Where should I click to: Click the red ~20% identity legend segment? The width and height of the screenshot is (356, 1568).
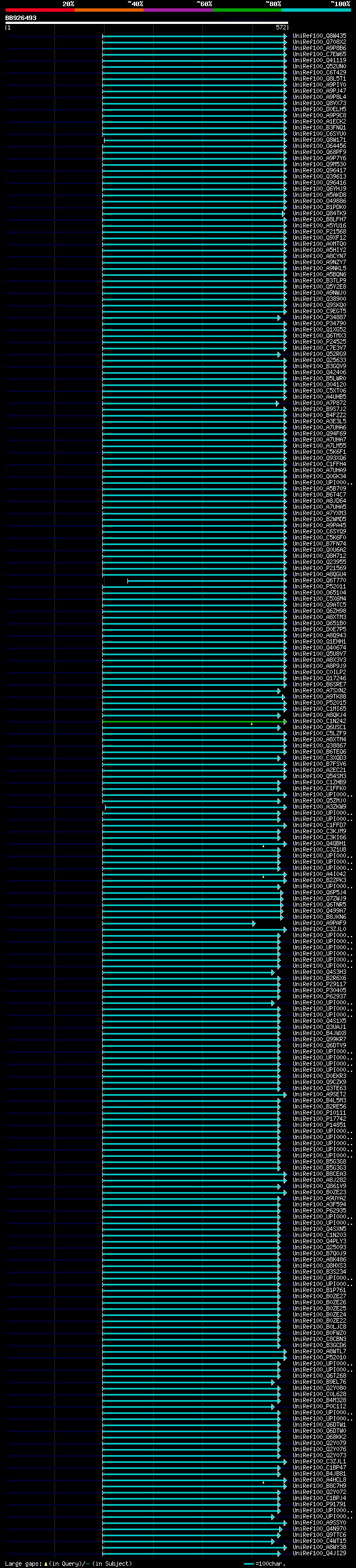click(39, 10)
